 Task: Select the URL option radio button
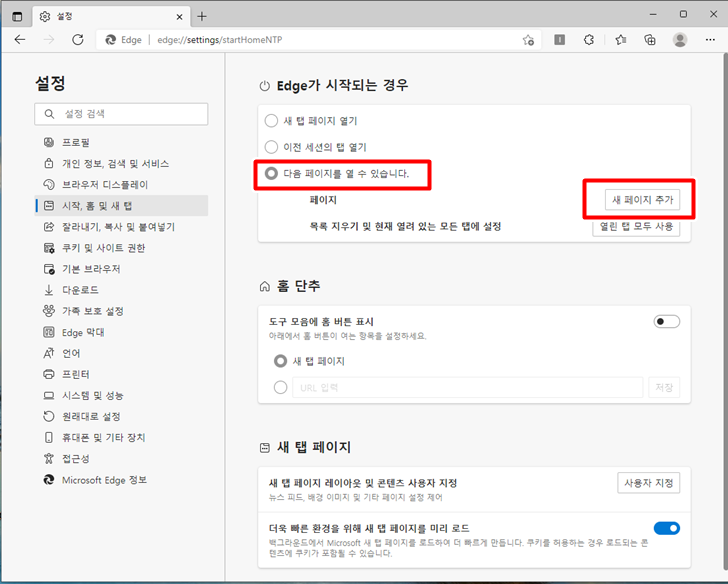(280, 387)
